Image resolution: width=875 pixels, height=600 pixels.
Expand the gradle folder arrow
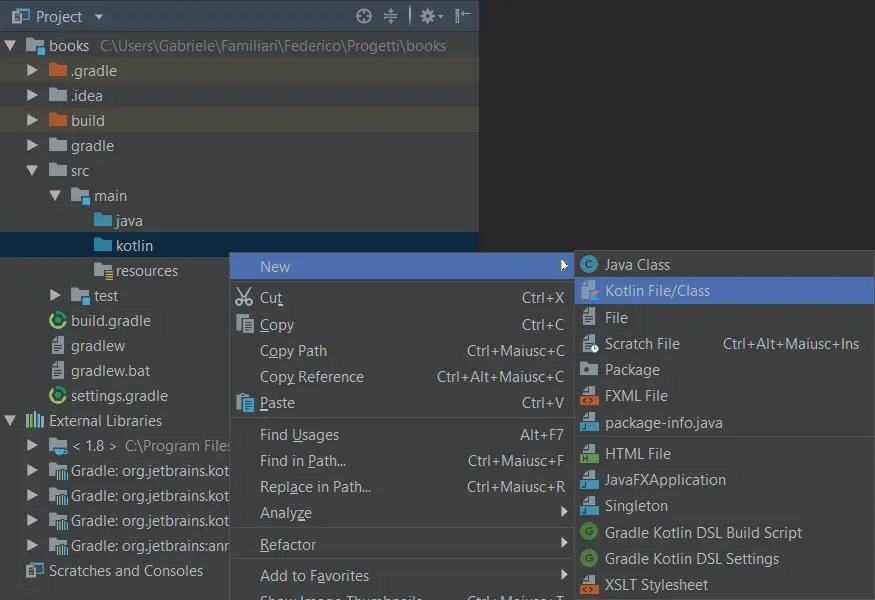tap(32, 145)
